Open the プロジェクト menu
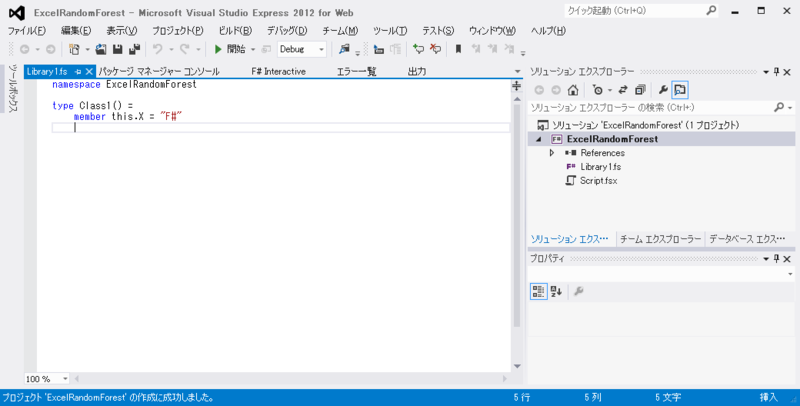The width and height of the screenshot is (800, 406). (178, 31)
